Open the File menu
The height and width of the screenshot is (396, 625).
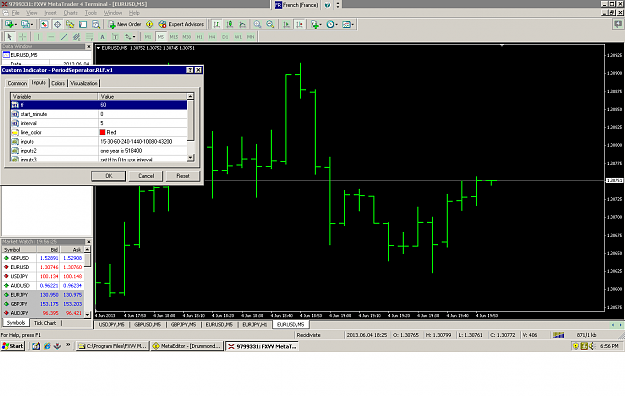(x=16, y=13)
